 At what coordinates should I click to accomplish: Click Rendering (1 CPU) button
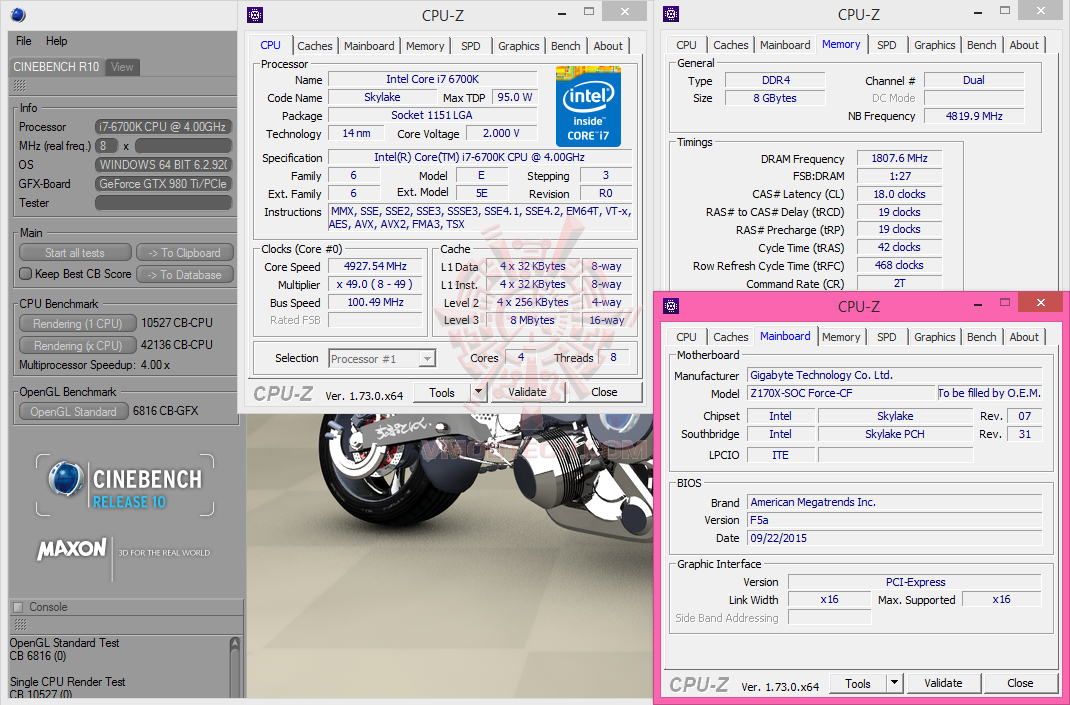pyautogui.click(x=78, y=323)
